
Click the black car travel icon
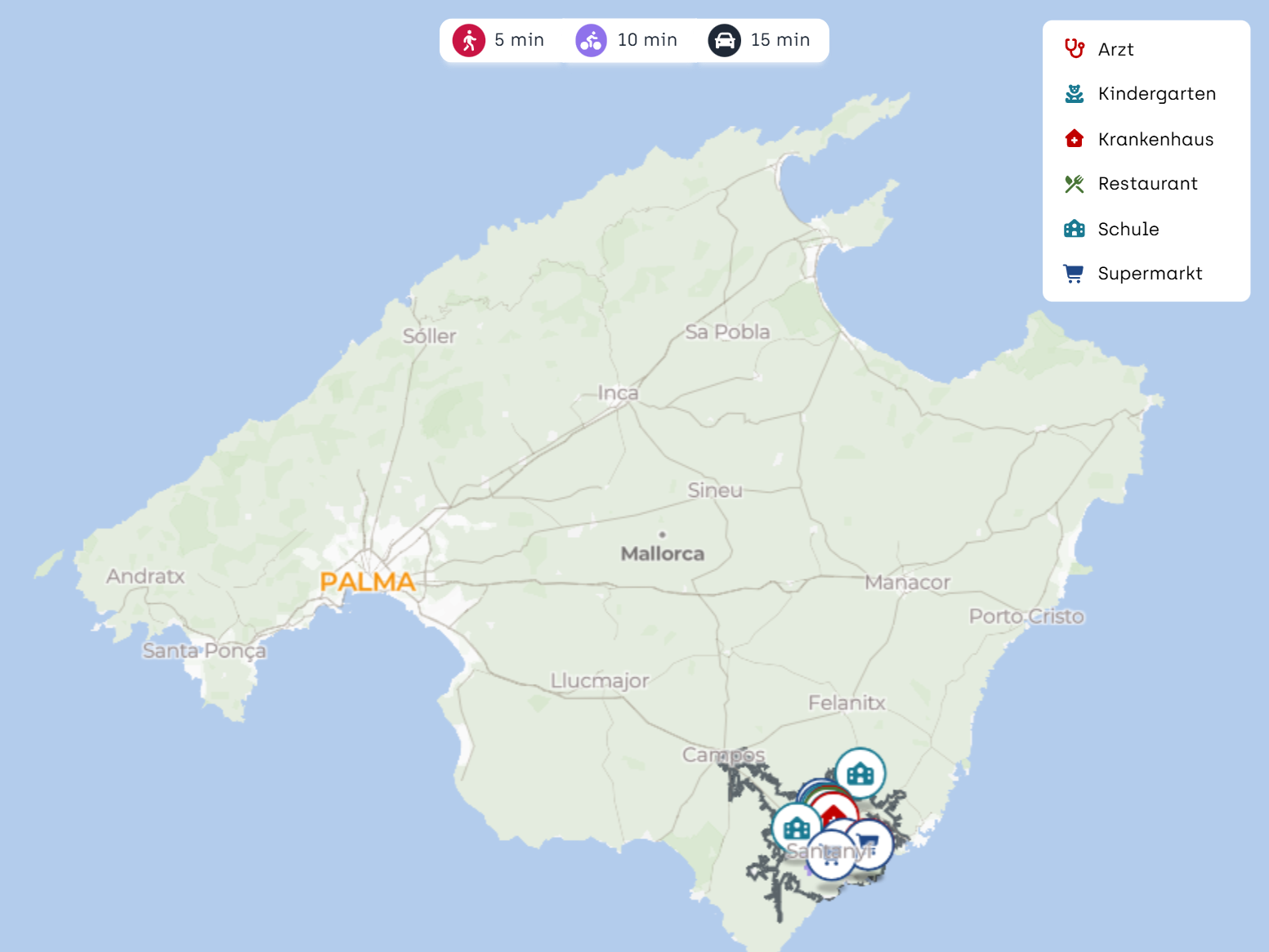tap(724, 40)
